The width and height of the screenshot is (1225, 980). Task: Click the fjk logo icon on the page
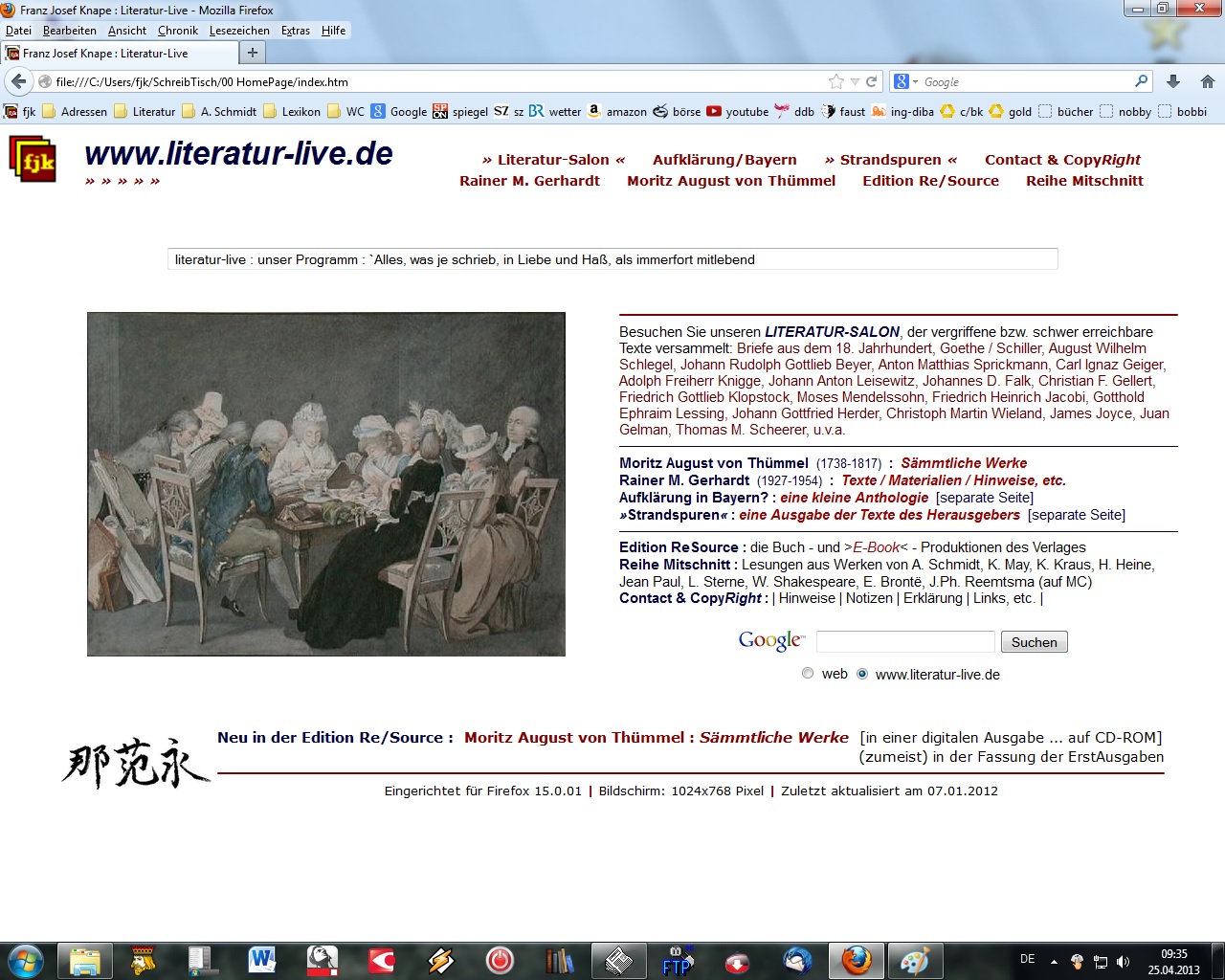coord(33,159)
